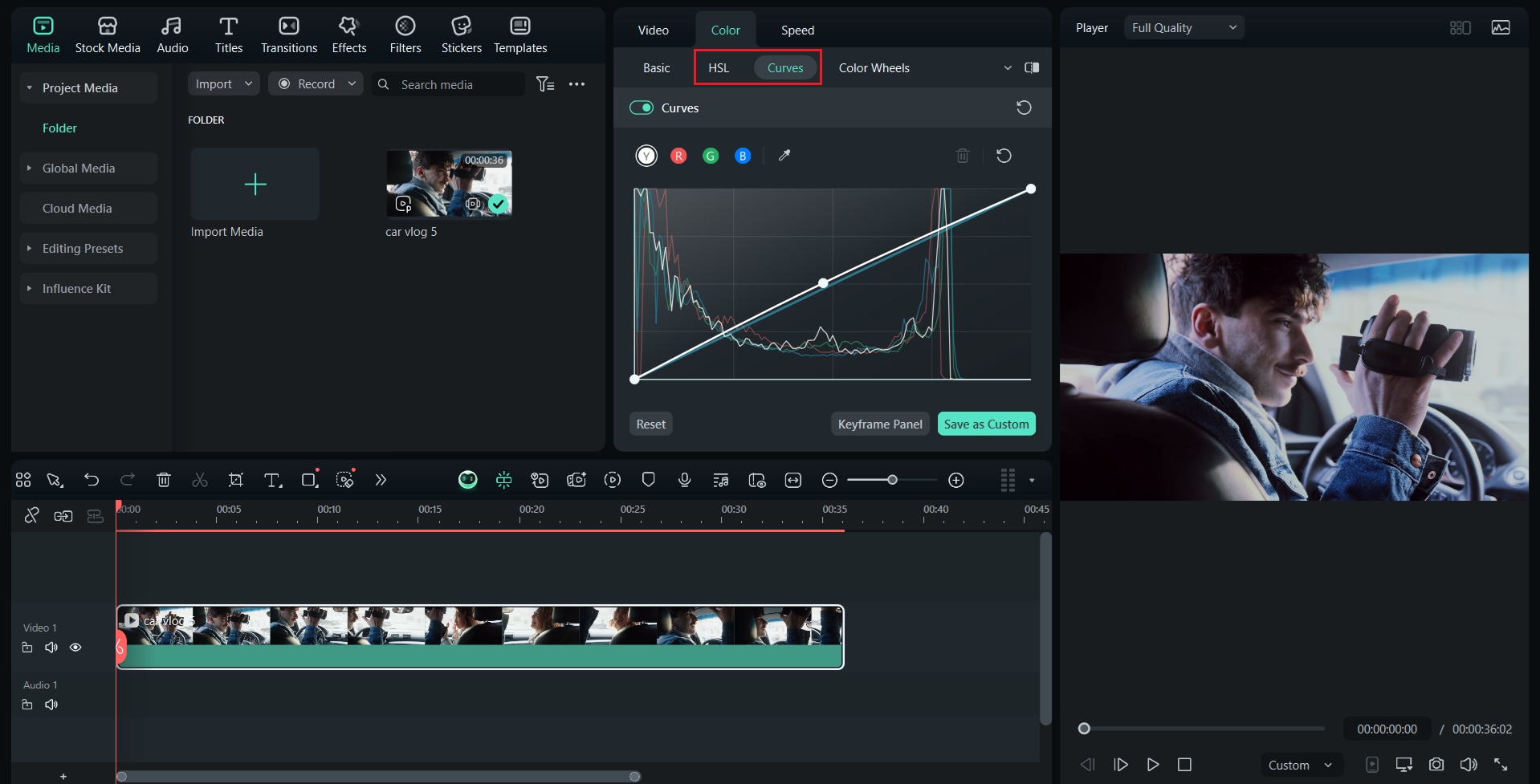Mute the Video 1 track
The width and height of the screenshot is (1540, 784).
tap(51, 648)
